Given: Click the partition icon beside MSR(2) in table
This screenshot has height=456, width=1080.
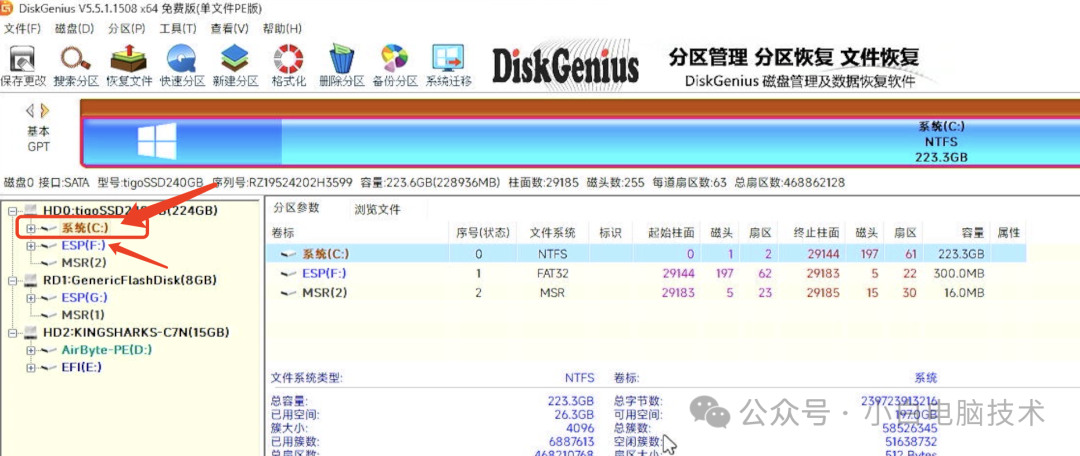Looking at the screenshot, I should coord(289,293).
